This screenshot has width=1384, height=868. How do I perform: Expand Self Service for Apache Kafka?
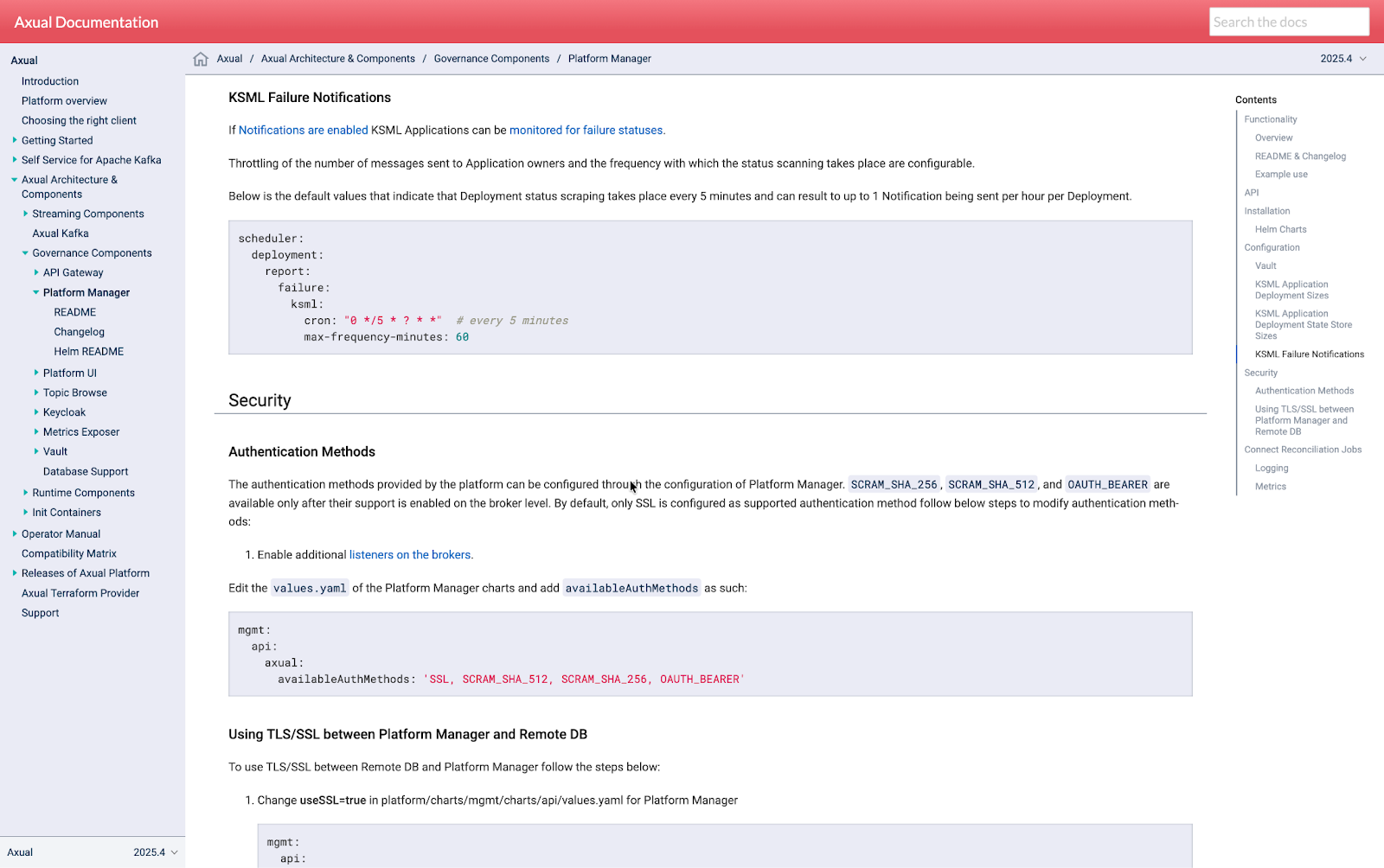pos(15,160)
